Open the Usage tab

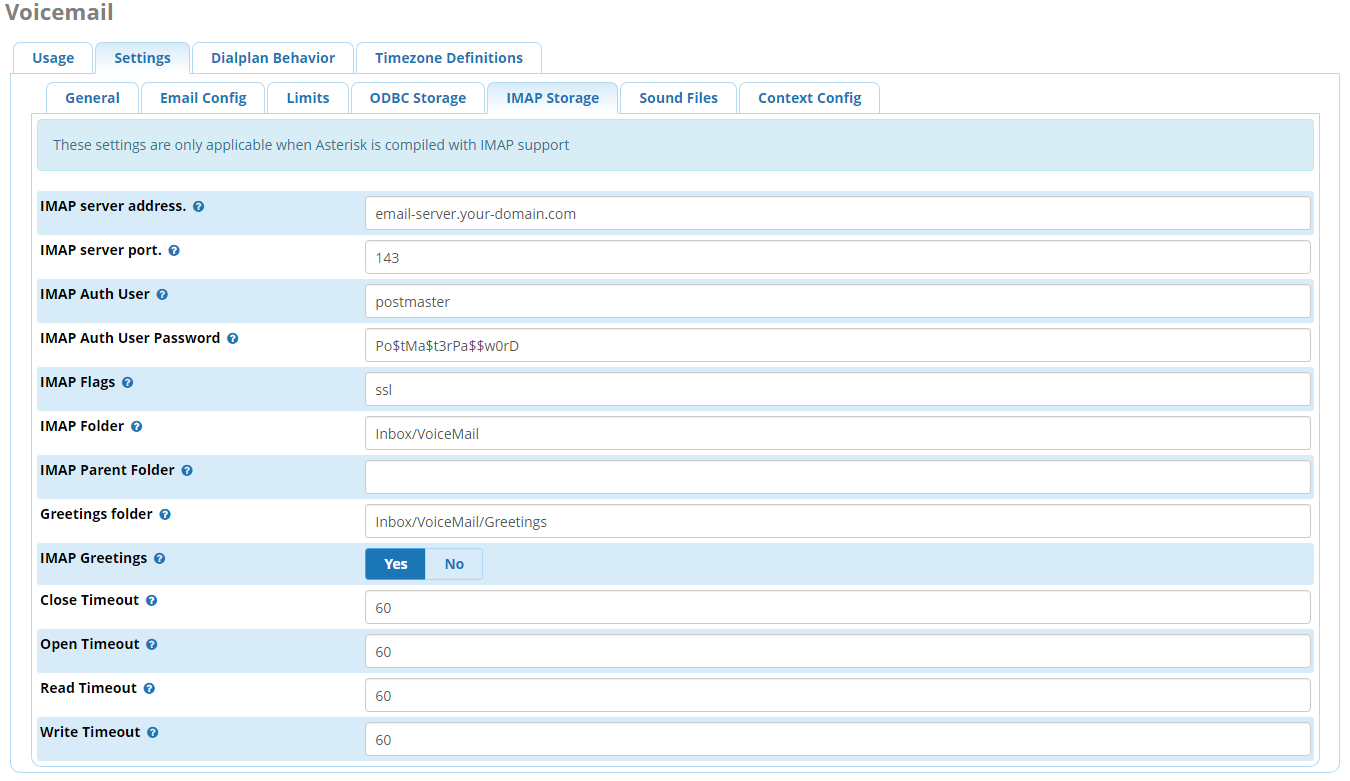(53, 58)
